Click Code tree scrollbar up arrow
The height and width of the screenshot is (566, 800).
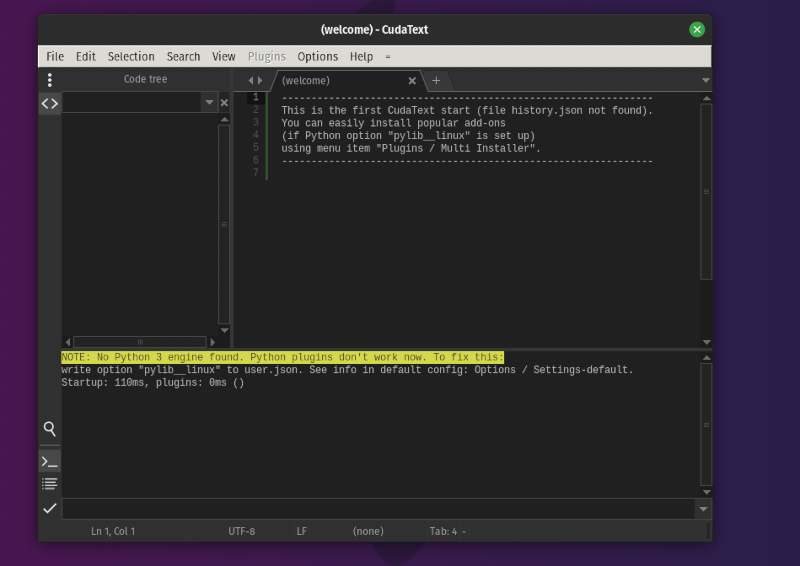[224, 119]
